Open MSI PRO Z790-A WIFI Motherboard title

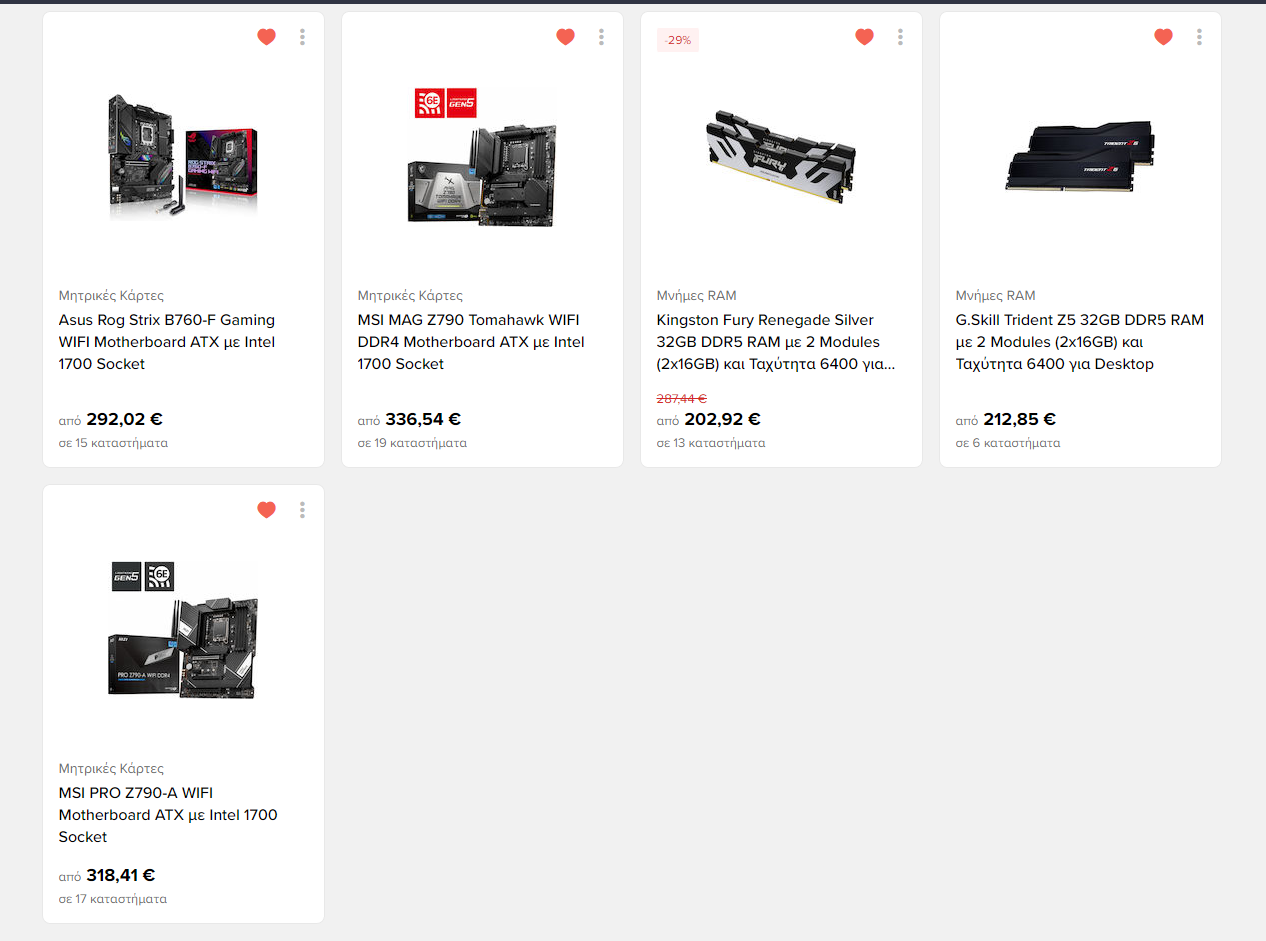(x=168, y=815)
